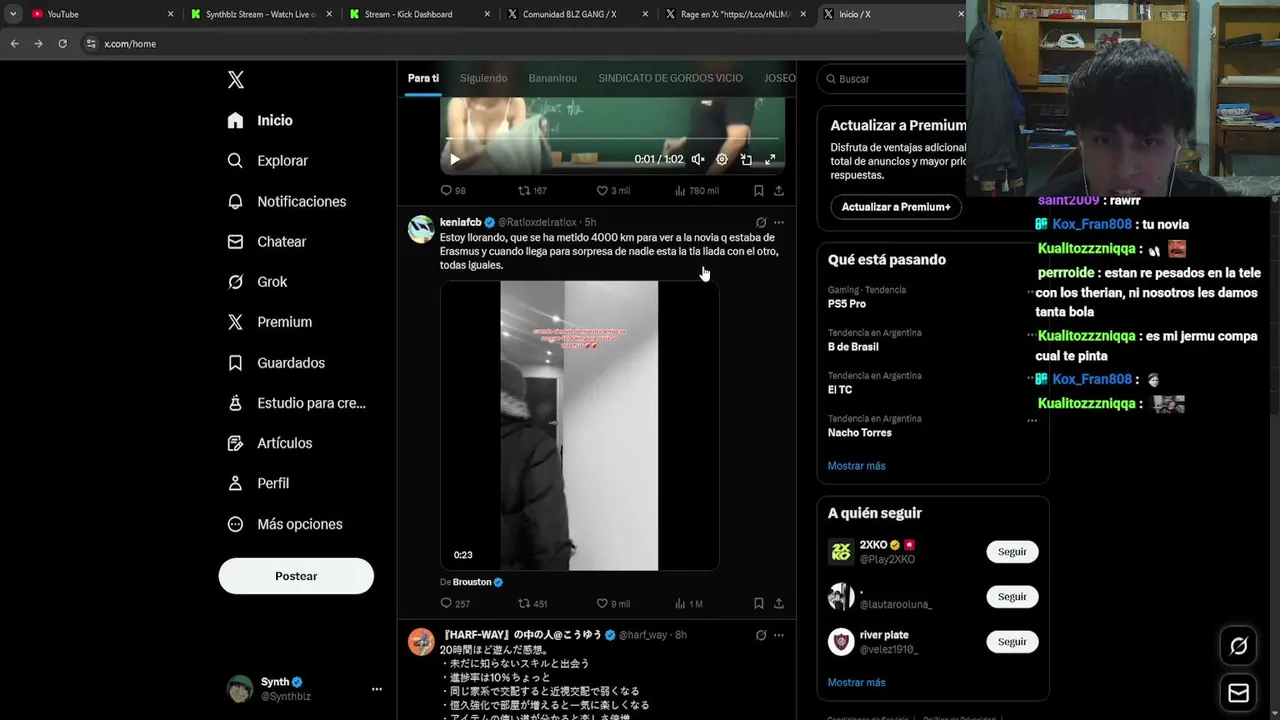Open Chatear messages
Viewport: 1280px width, 720px height.
266,242
